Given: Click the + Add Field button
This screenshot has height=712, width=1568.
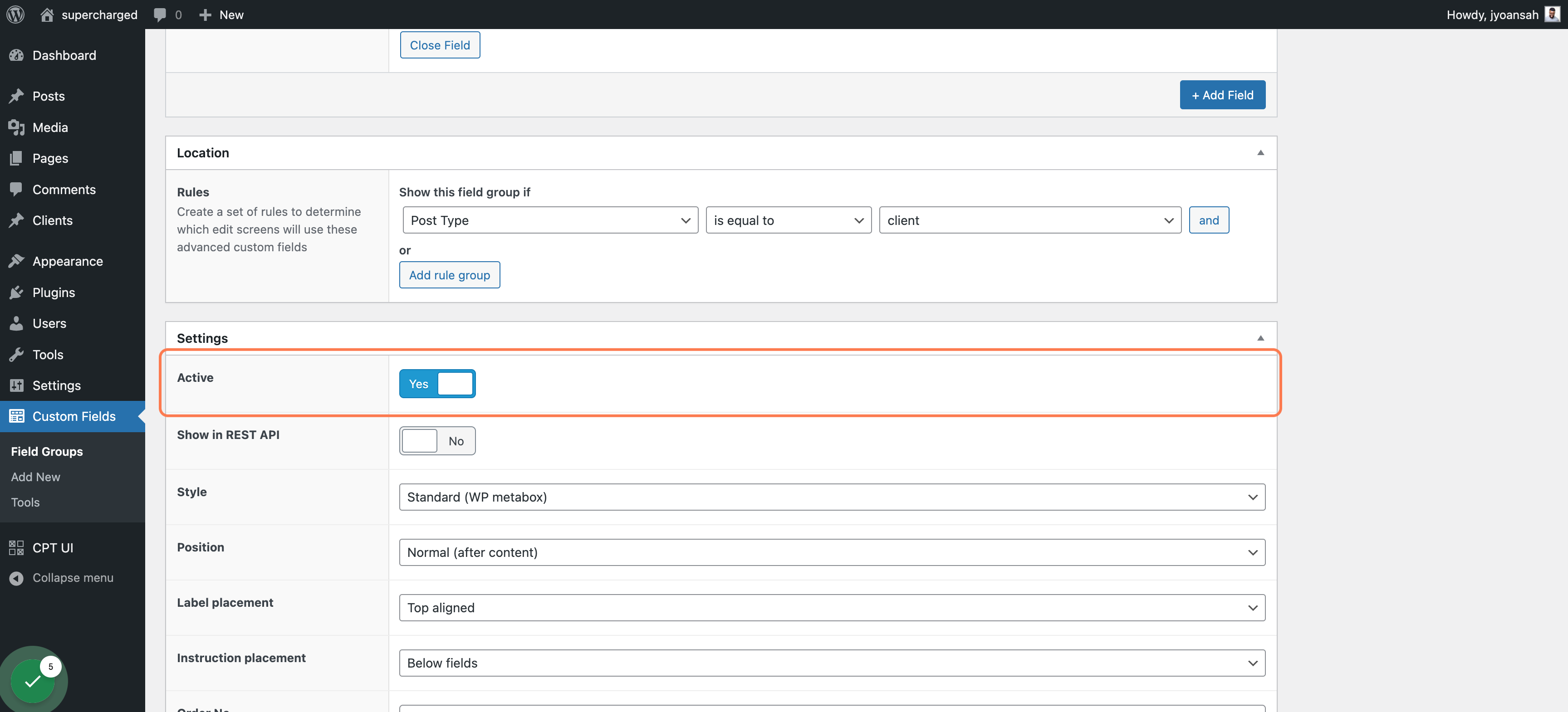Looking at the screenshot, I should point(1222,95).
